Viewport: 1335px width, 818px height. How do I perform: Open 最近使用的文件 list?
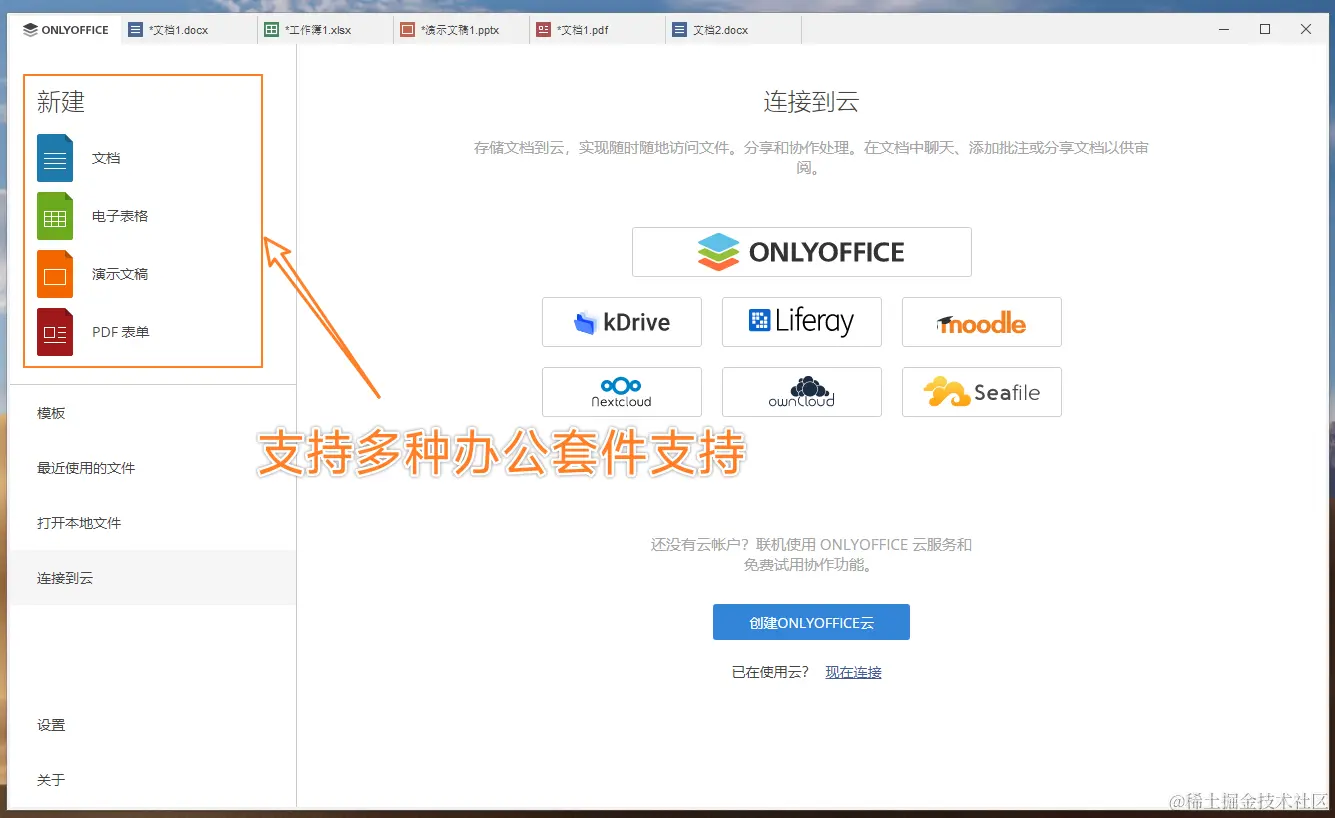coord(153,468)
